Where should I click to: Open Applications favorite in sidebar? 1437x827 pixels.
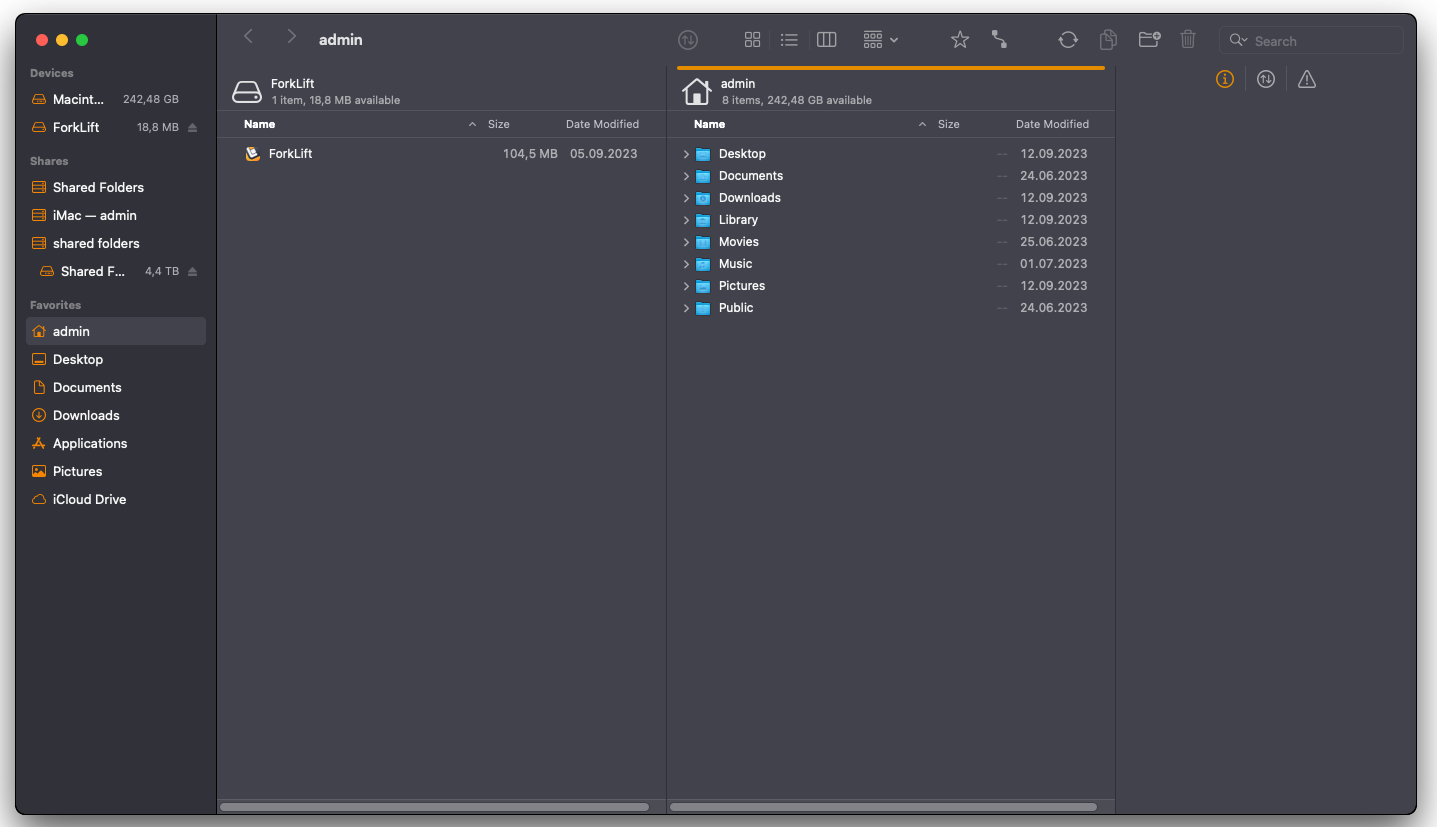click(116, 443)
